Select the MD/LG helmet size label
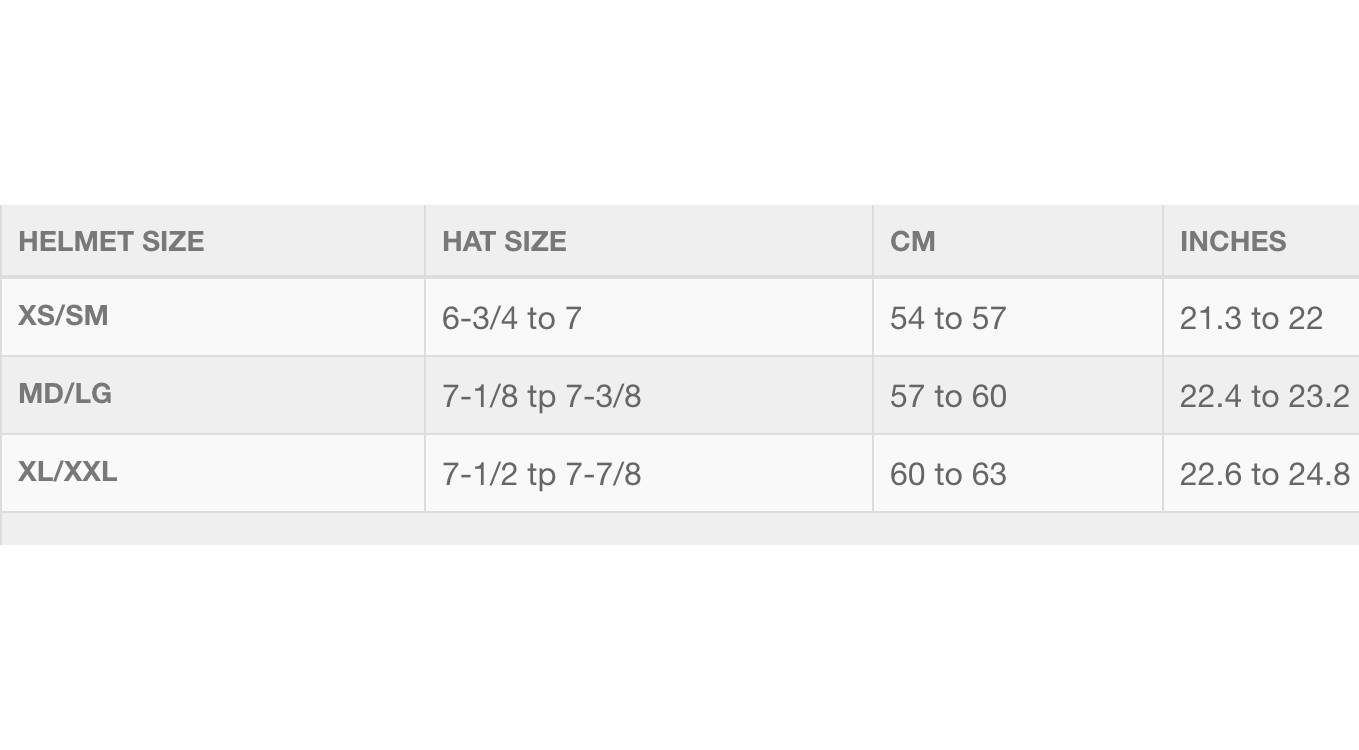Image resolution: width=1359 pixels, height=750 pixels. pyautogui.click(x=65, y=394)
